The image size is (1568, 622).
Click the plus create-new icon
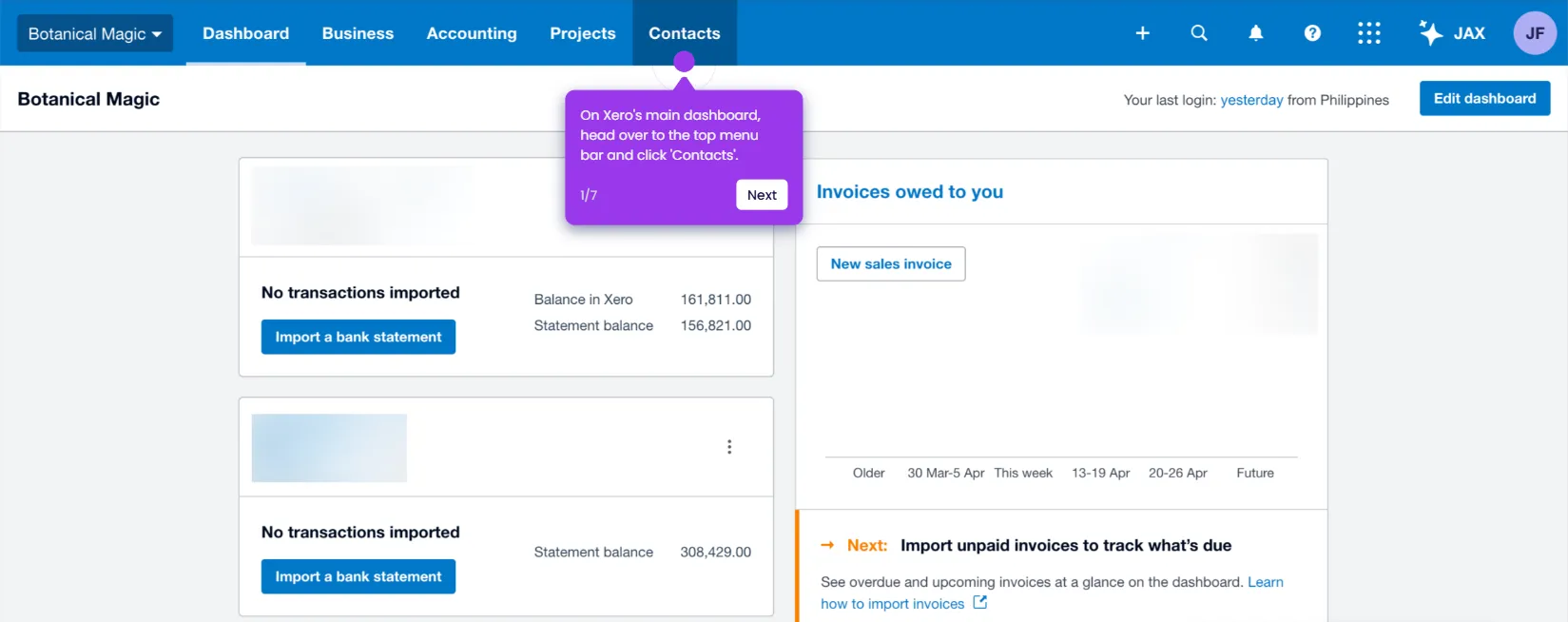1143,33
